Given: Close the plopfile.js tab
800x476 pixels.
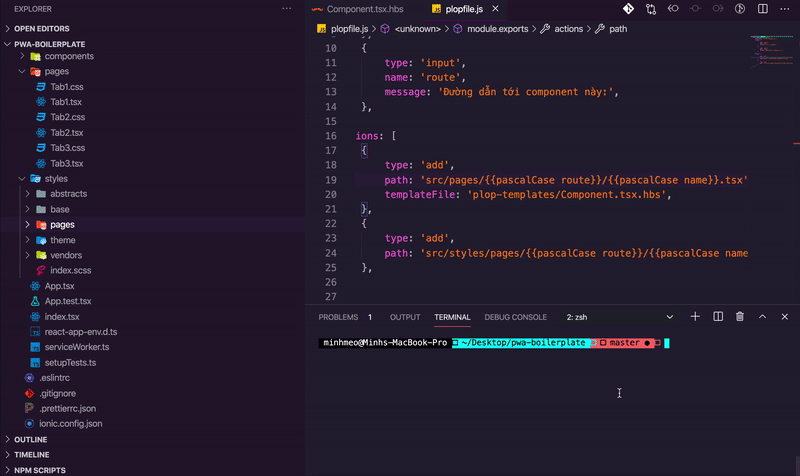Looking at the screenshot, I should tap(495, 9).
